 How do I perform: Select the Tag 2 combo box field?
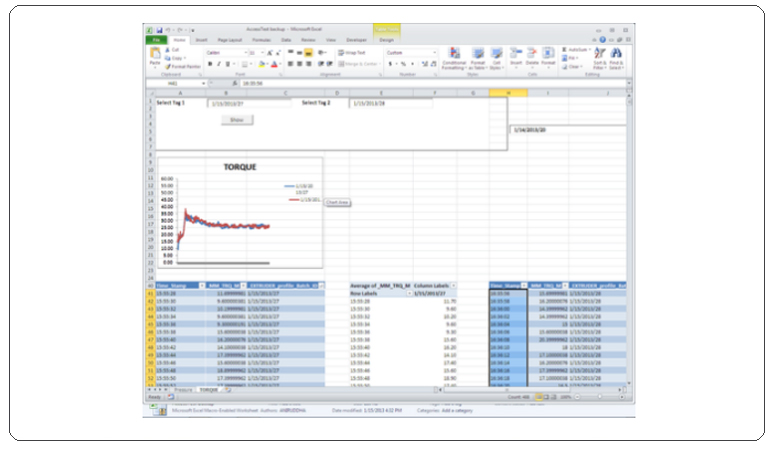click(x=391, y=104)
